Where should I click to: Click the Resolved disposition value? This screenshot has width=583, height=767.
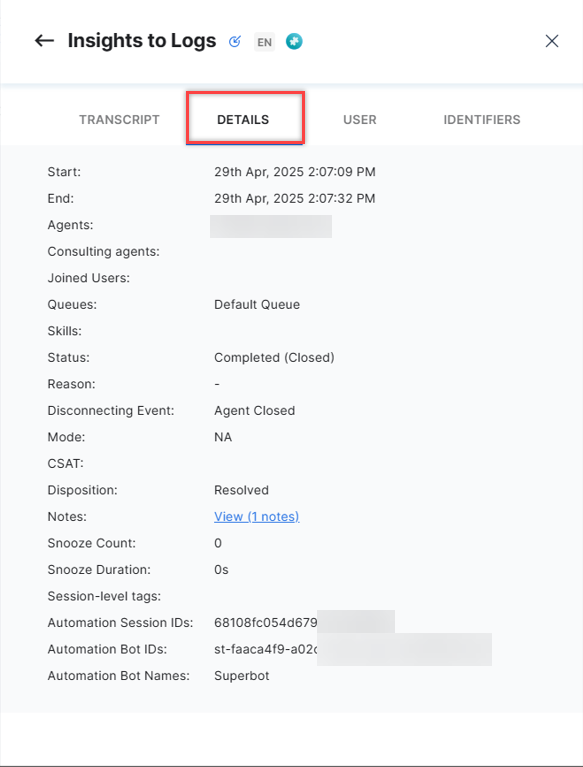pyautogui.click(x=241, y=490)
